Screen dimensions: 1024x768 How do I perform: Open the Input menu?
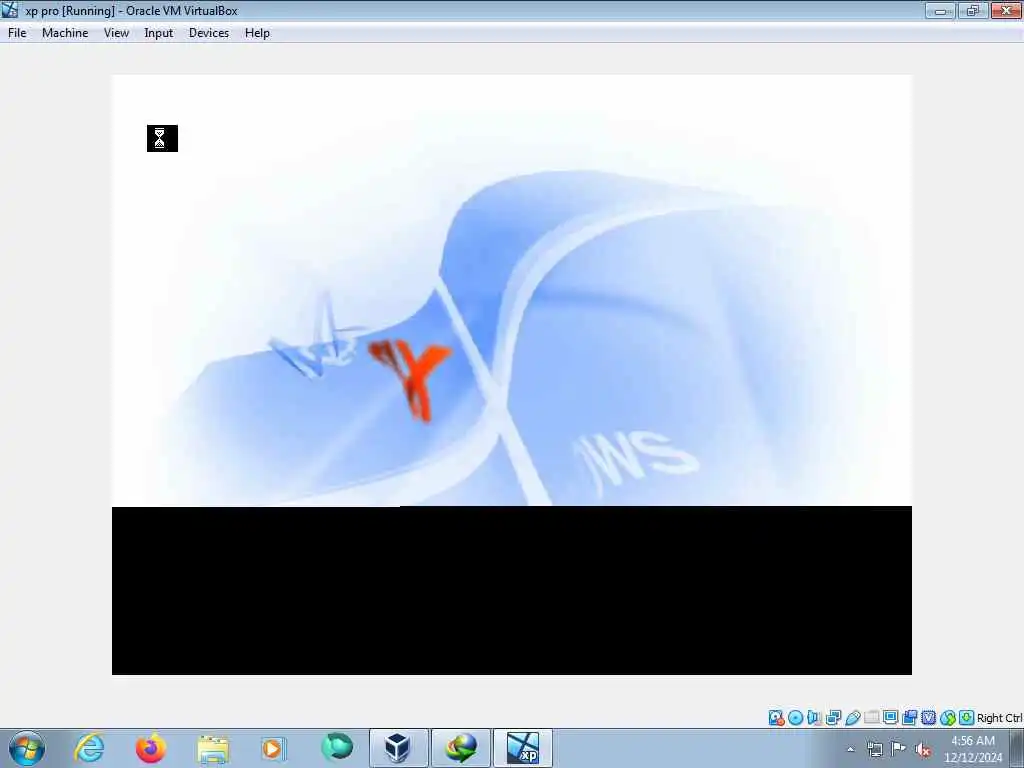click(x=158, y=33)
